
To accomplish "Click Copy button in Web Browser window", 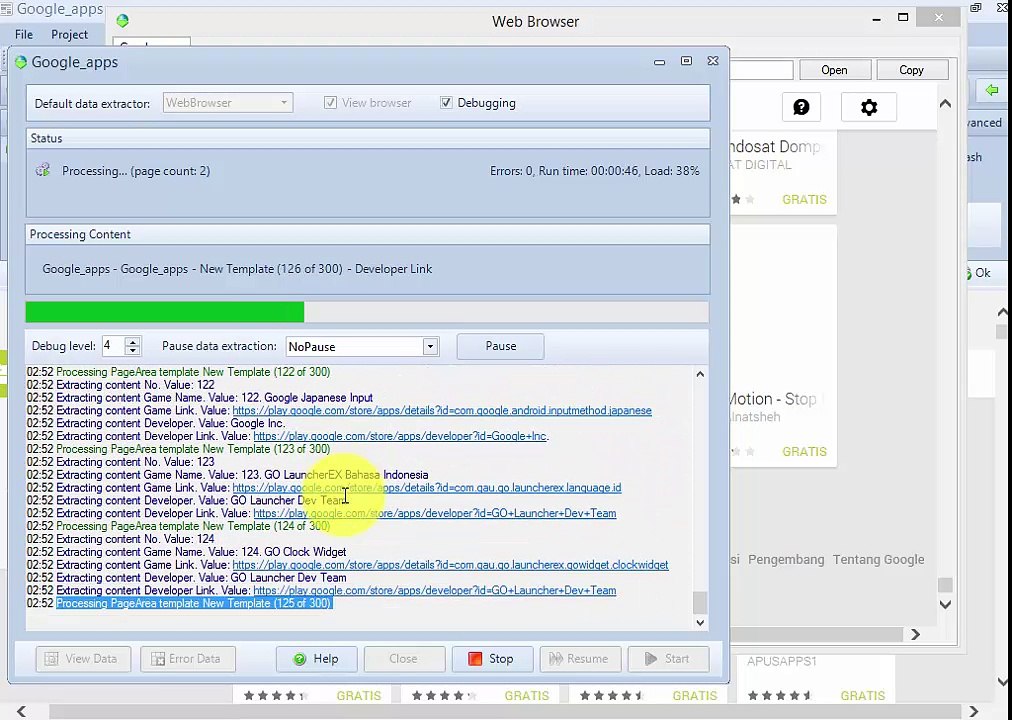I will click(x=911, y=70).
